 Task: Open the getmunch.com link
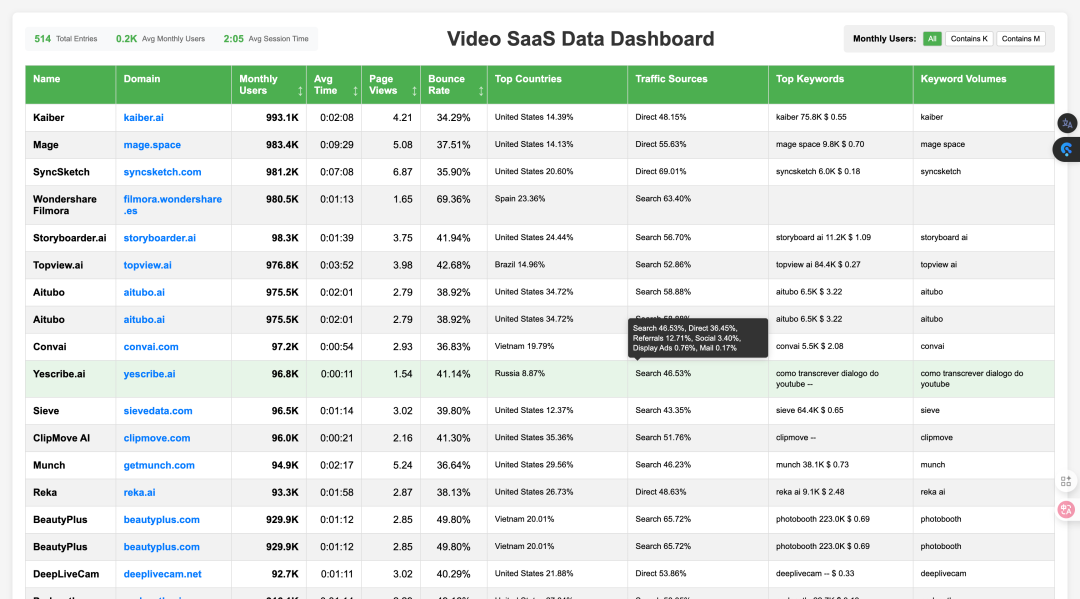click(x=159, y=465)
